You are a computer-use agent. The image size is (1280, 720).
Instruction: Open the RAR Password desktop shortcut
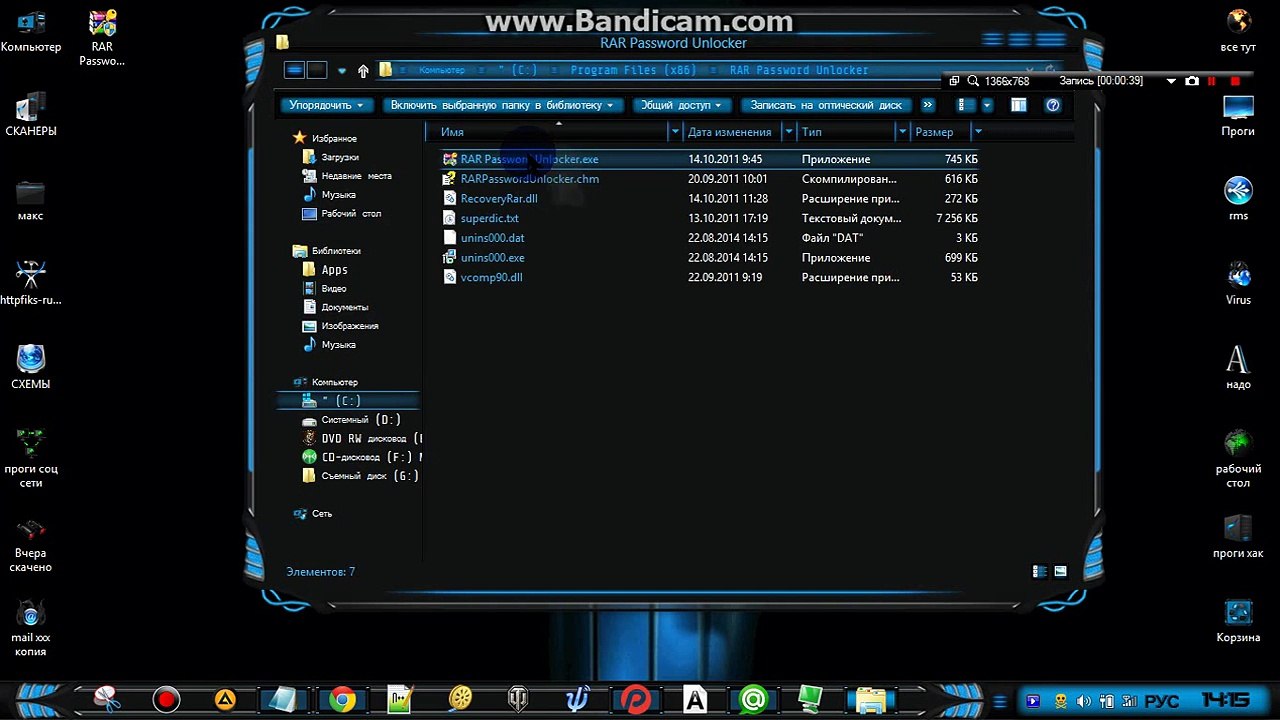pos(102,38)
